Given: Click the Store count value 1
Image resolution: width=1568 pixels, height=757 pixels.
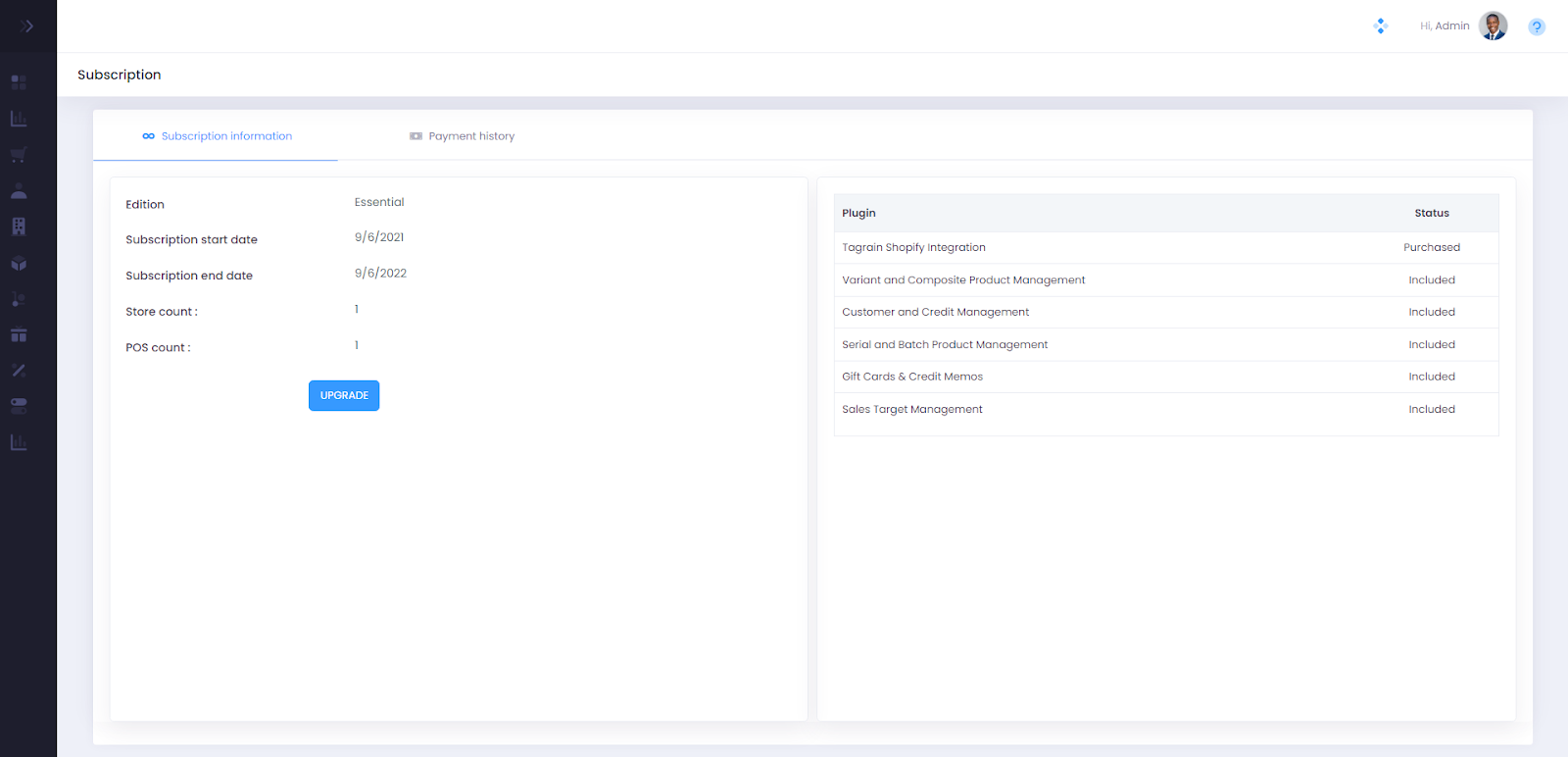Looking at the screenshot, I should [357, 309].
